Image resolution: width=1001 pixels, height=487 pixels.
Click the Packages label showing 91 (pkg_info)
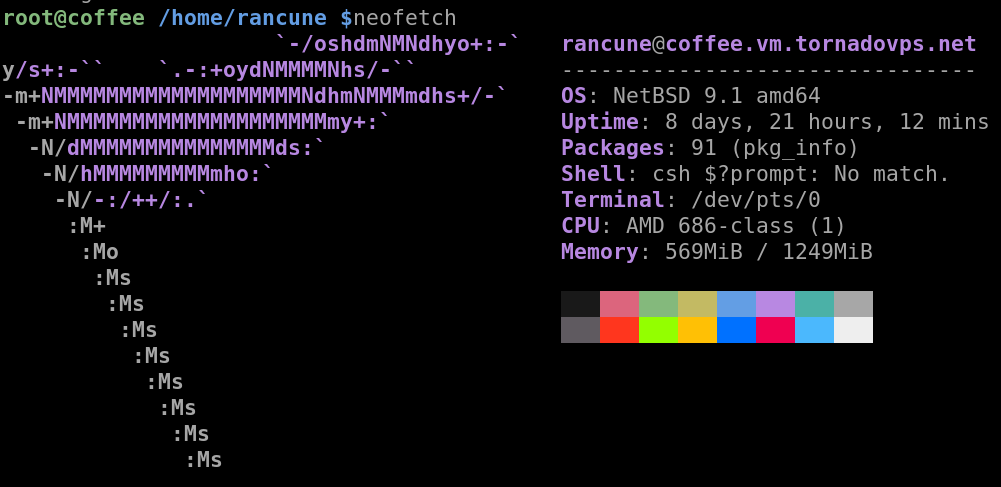(x=600, y=148)
